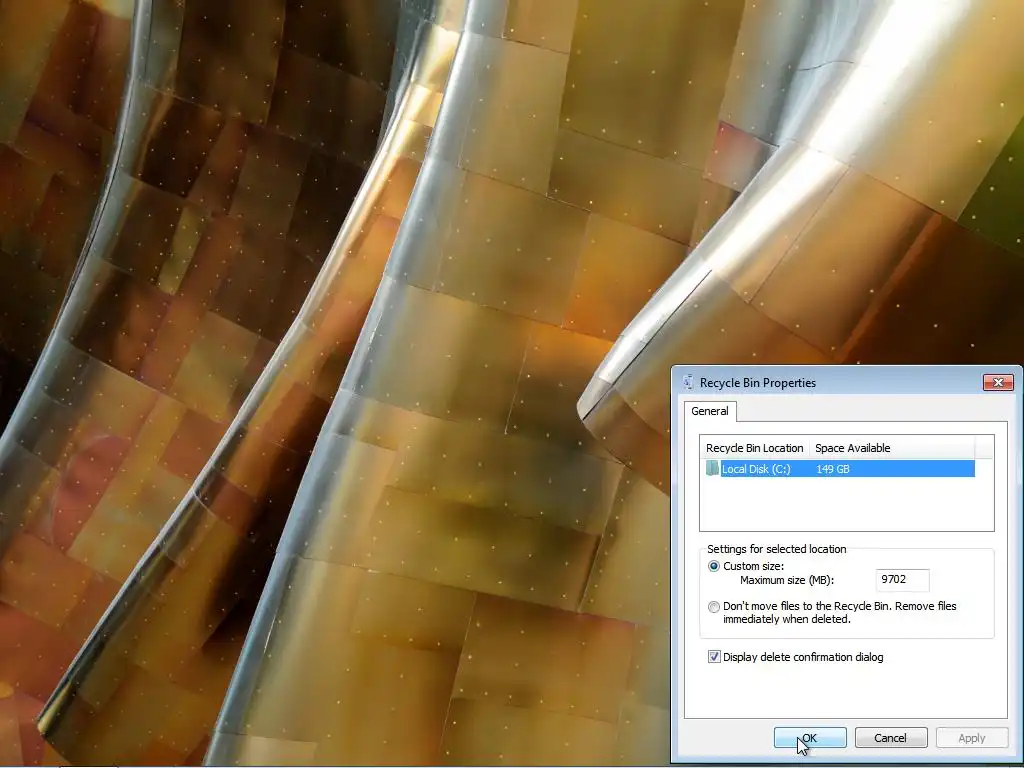Click the Space Available column header
1024x768 pixels.
coord(891,448)
